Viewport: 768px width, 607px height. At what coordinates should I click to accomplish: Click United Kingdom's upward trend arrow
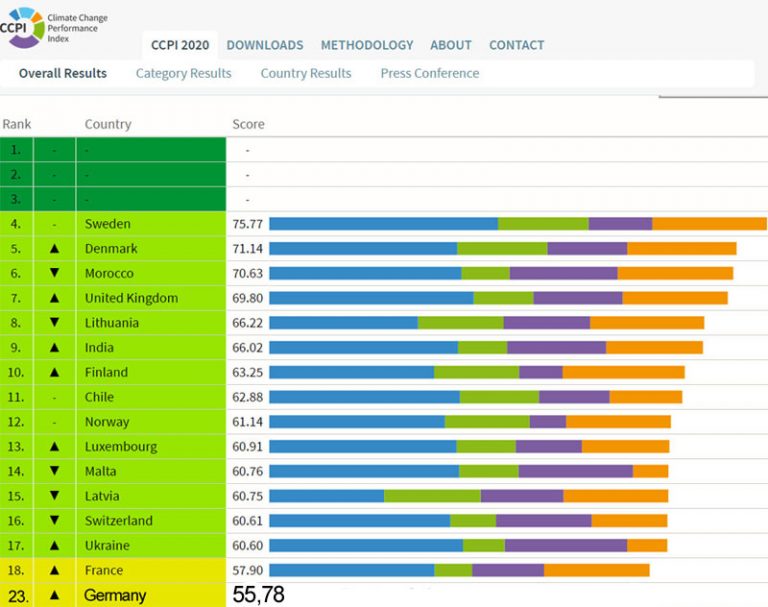click(54, 298)
